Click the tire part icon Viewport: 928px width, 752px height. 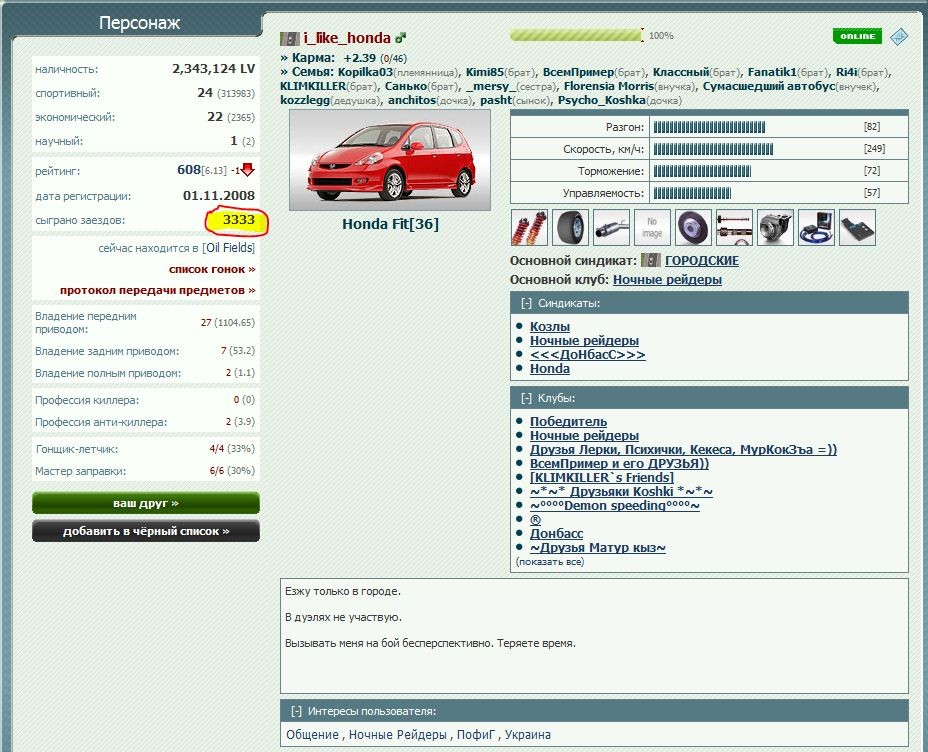pos(571,227)
